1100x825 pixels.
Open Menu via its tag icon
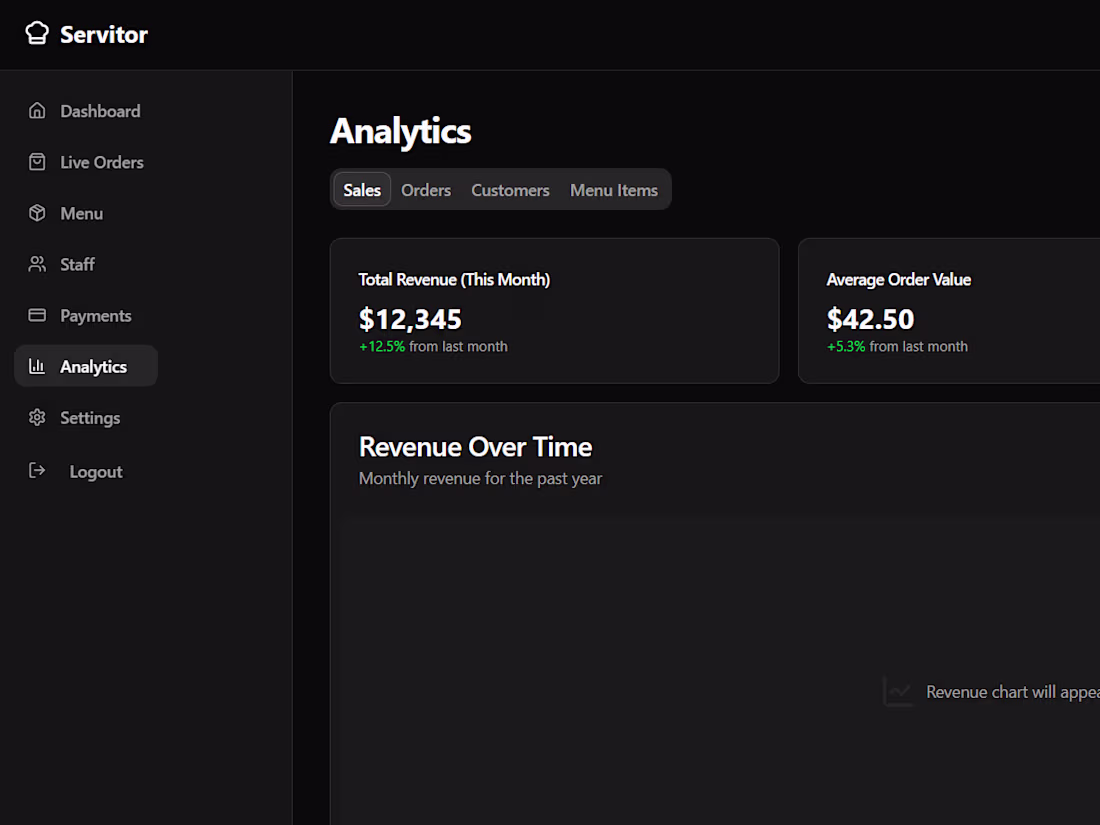pos(36,212)
